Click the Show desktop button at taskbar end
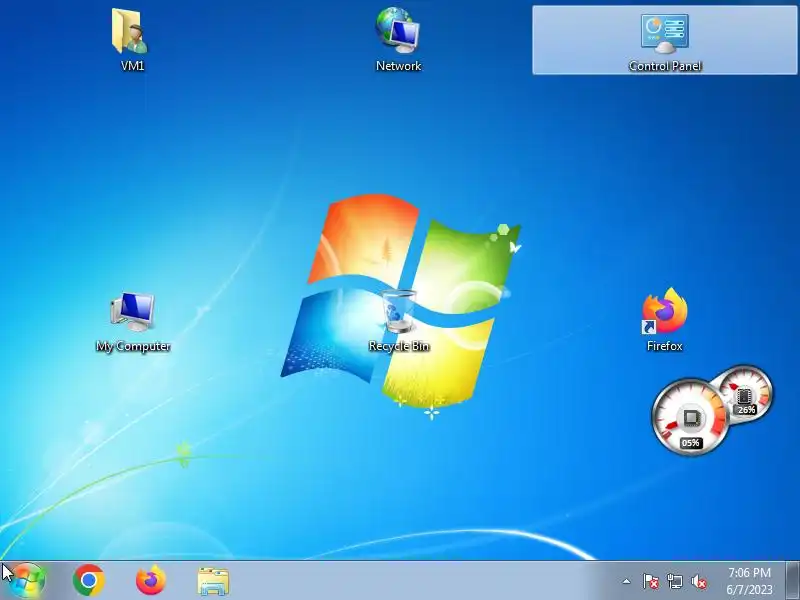 click(x=793, y=581)
